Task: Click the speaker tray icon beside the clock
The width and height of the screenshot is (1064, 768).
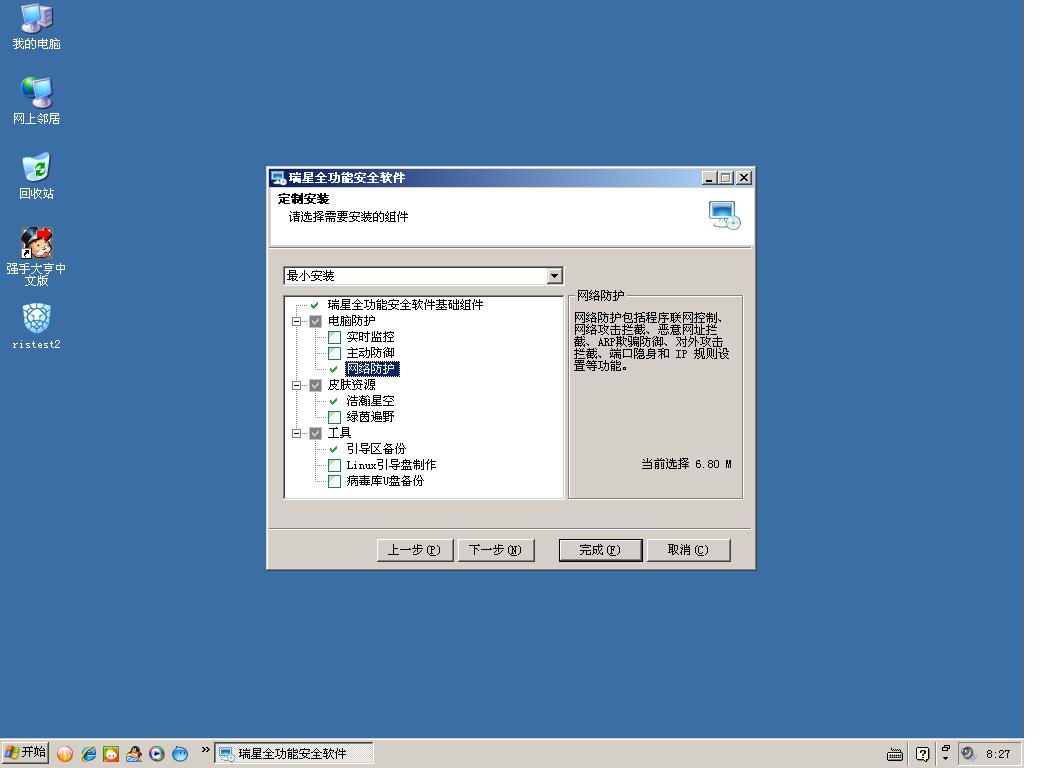Action: 968,754
